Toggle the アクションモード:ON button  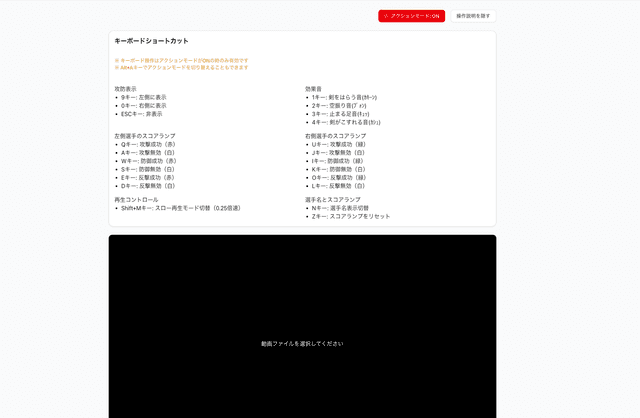[411, 16]
